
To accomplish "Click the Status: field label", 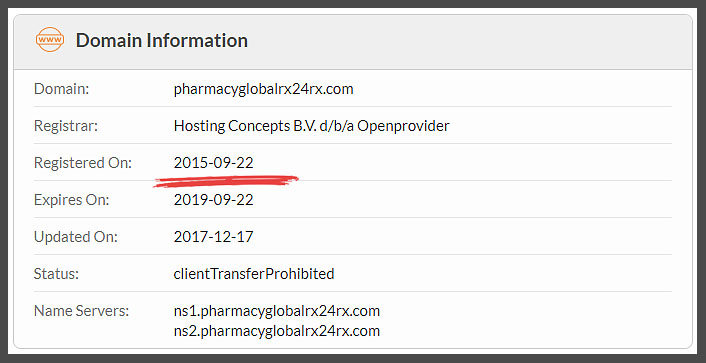I will point(56,273).
